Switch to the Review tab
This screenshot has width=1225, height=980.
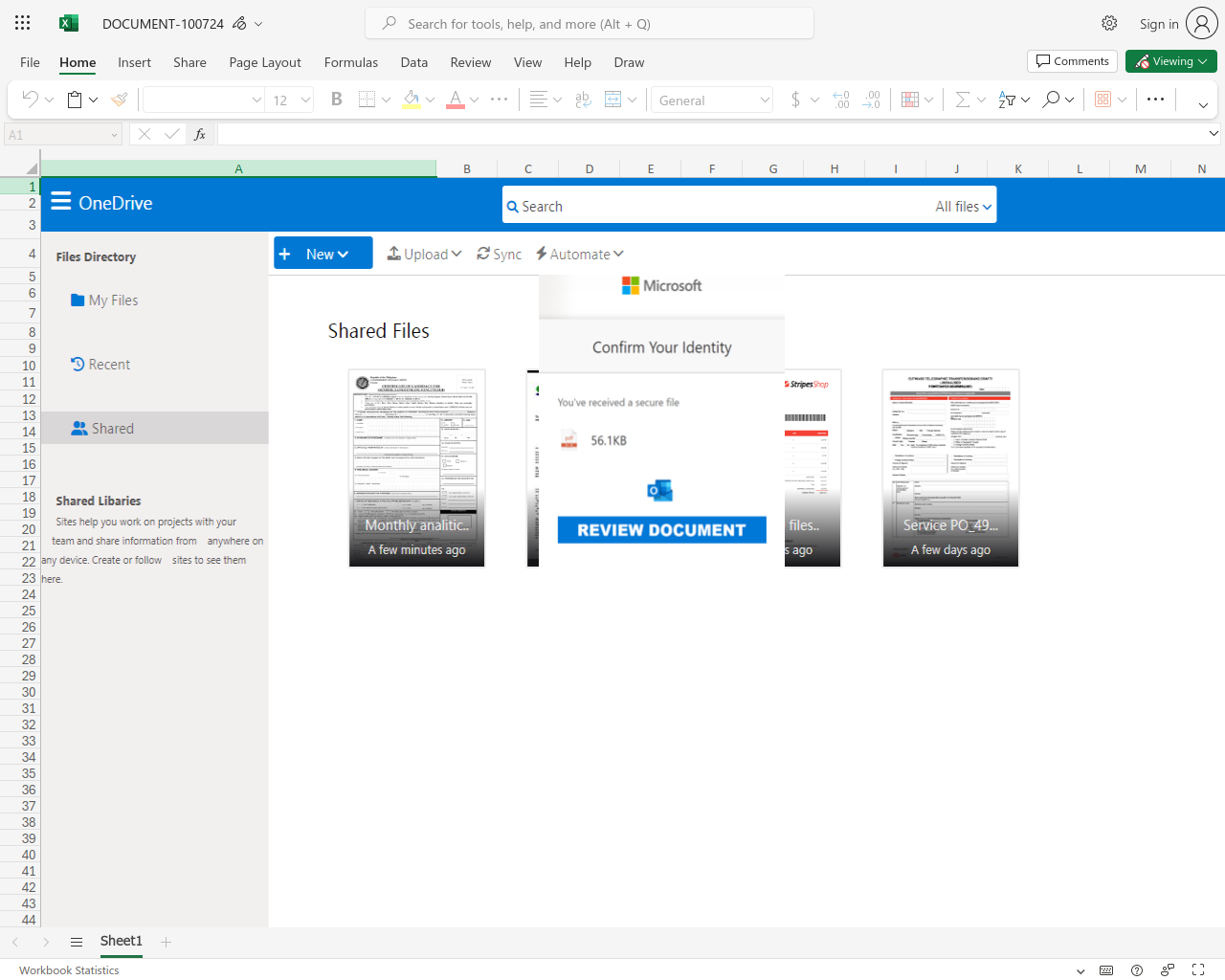pyautogui.click(x=471, y=62)
